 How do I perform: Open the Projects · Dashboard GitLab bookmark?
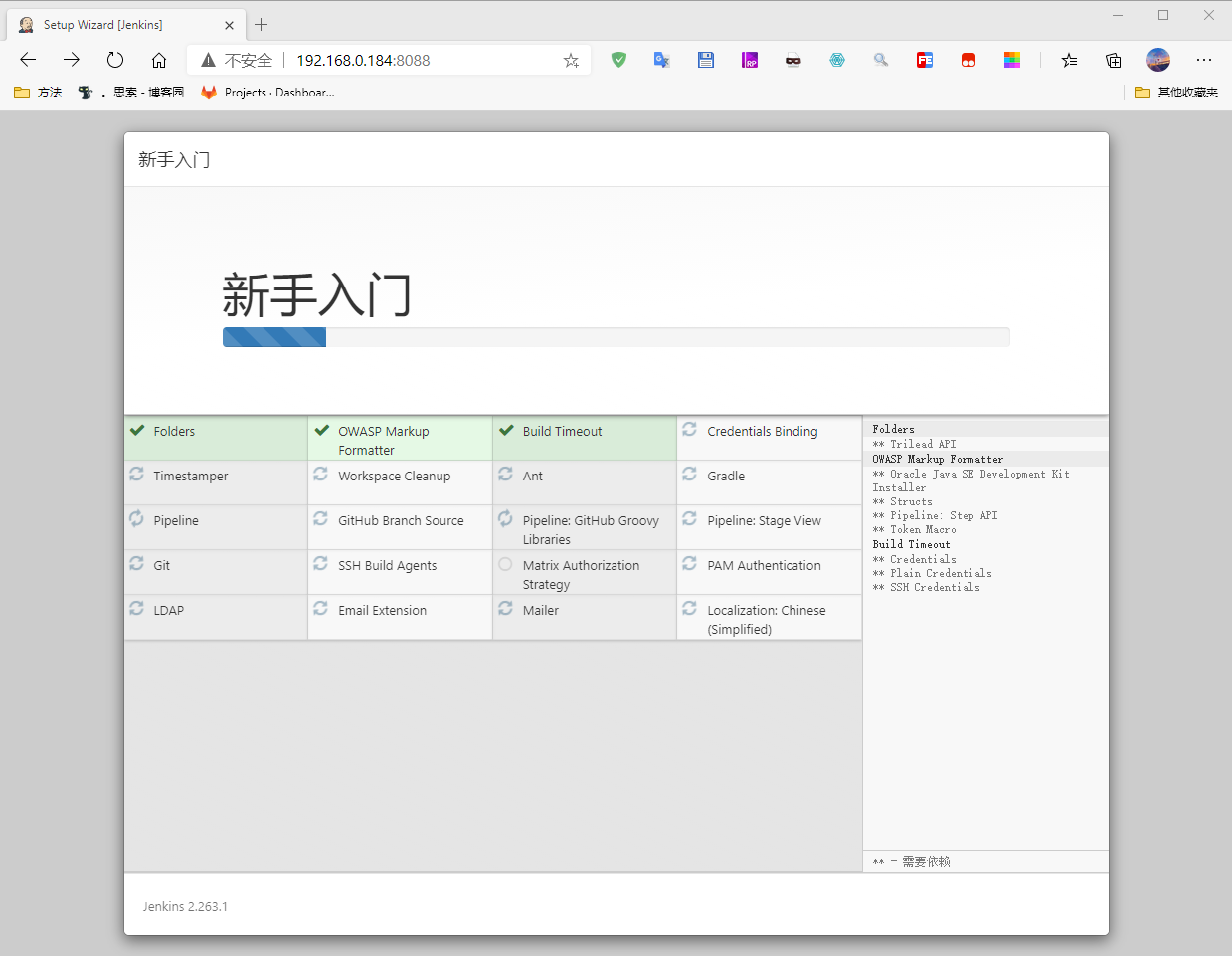[267, 92]
